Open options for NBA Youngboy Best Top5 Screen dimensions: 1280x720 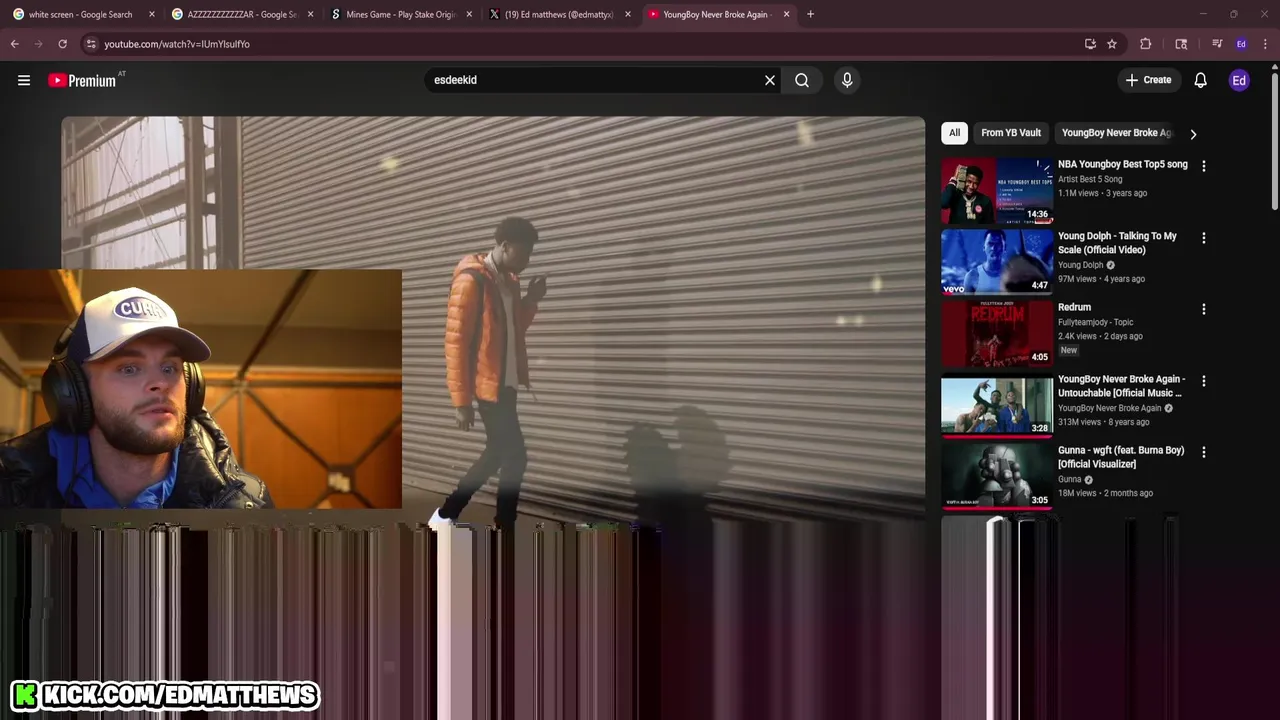coord(1203,166)
